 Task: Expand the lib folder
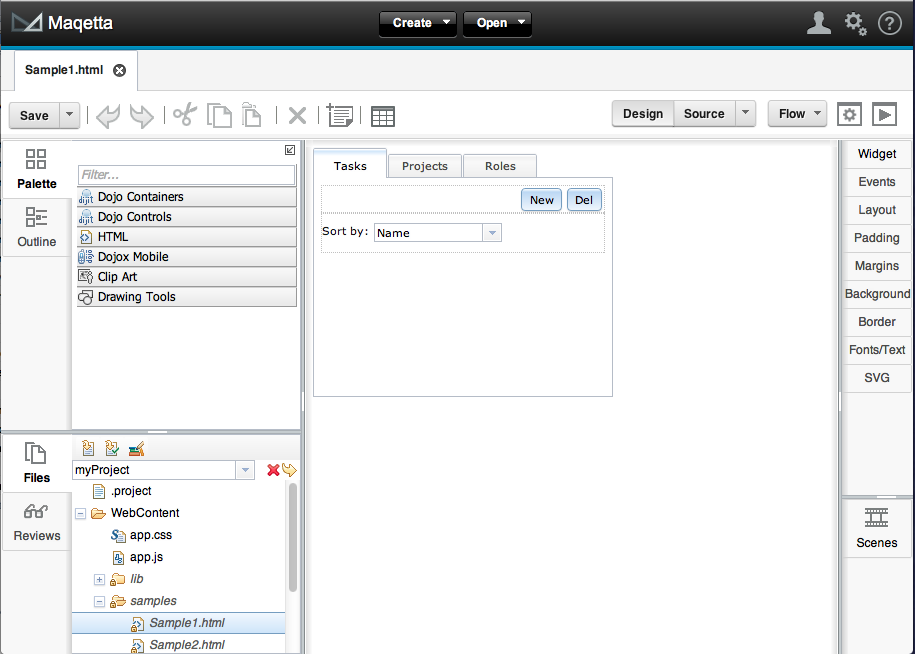point(99,579)
